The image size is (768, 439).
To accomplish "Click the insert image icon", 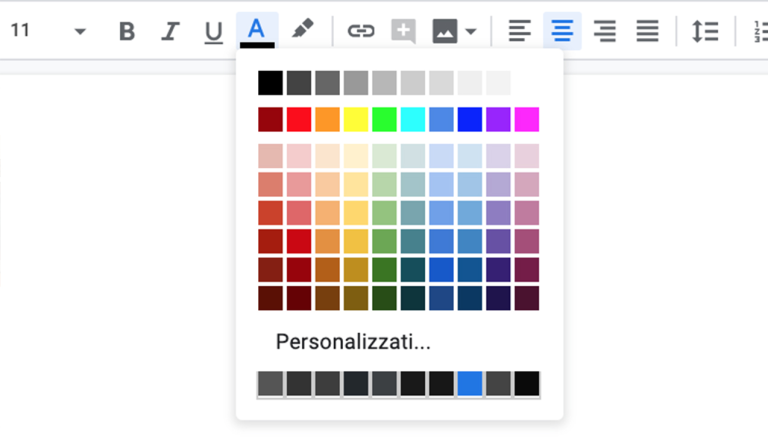I will [445, 31].
